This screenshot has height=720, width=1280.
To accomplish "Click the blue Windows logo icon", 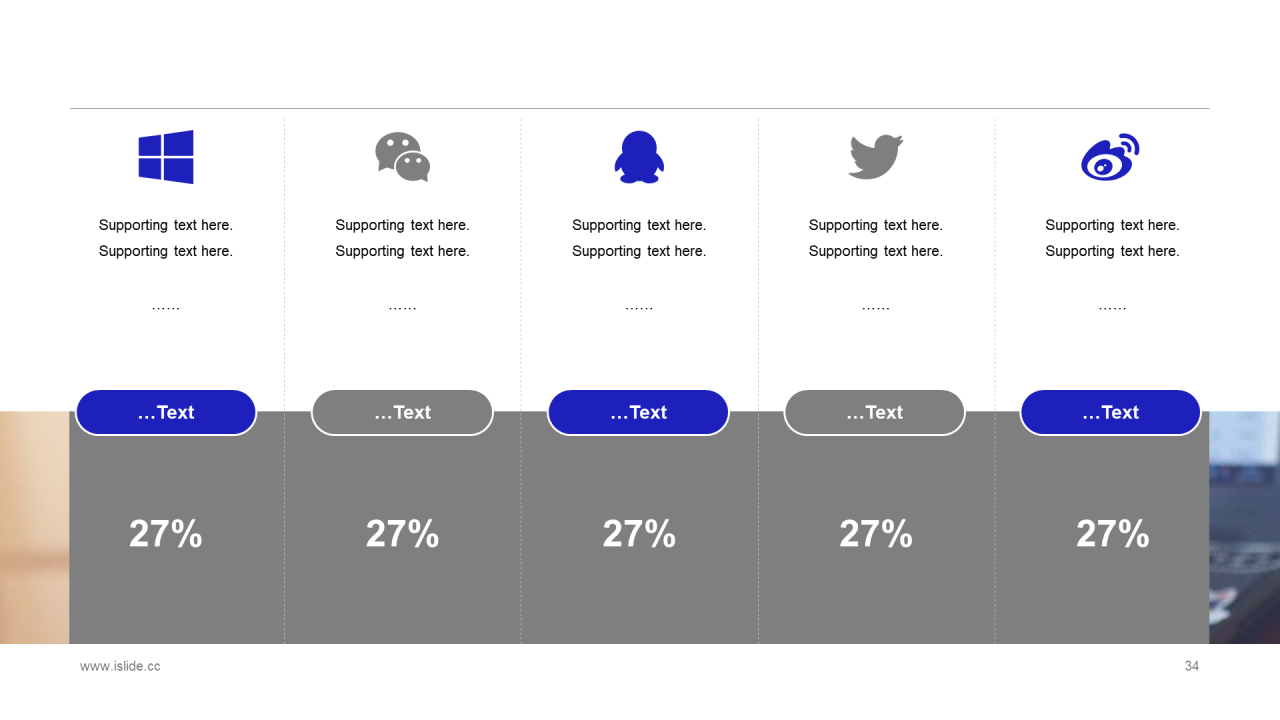I will pos(166,157).
